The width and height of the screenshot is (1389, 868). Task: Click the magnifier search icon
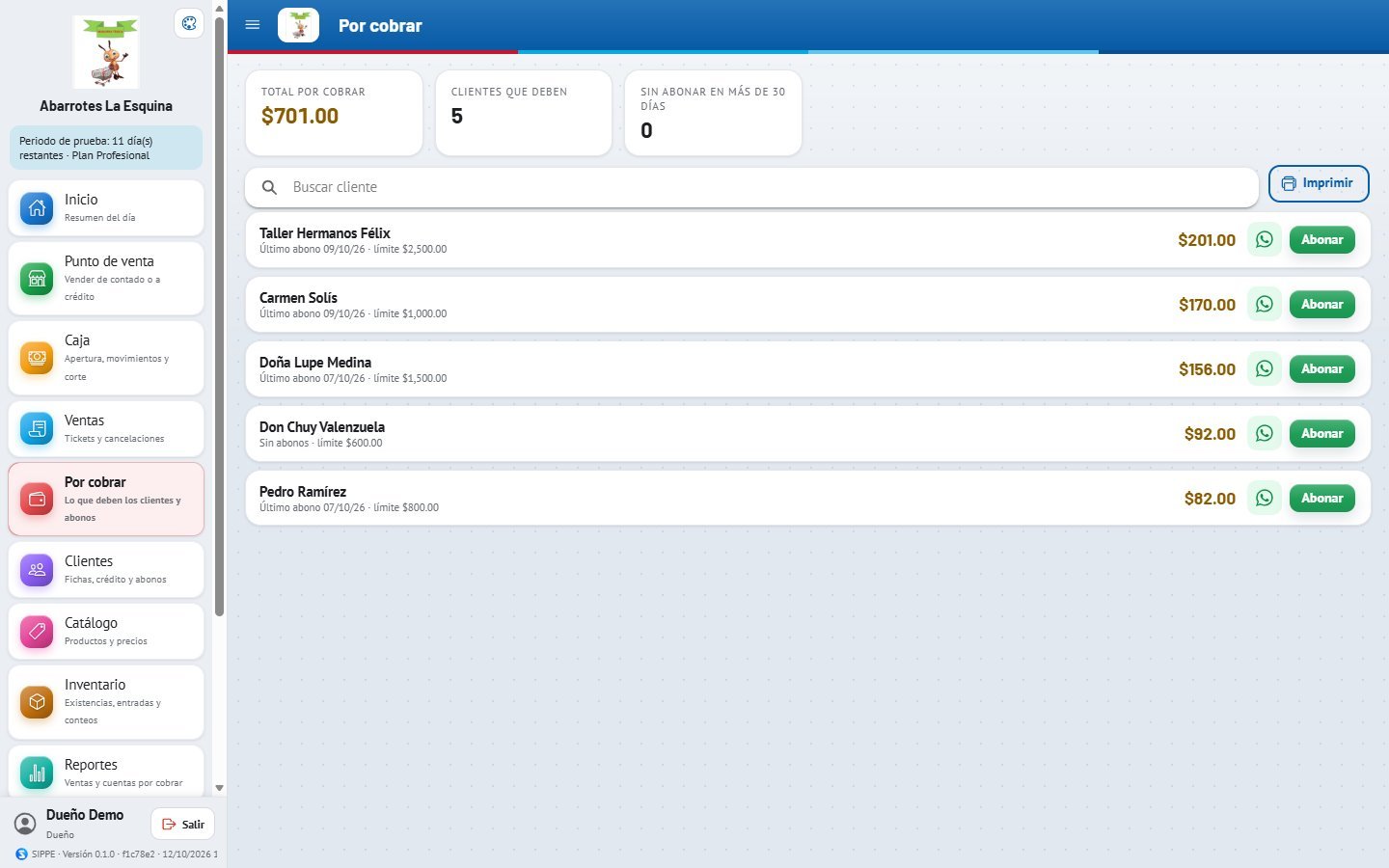coord(270,187)
